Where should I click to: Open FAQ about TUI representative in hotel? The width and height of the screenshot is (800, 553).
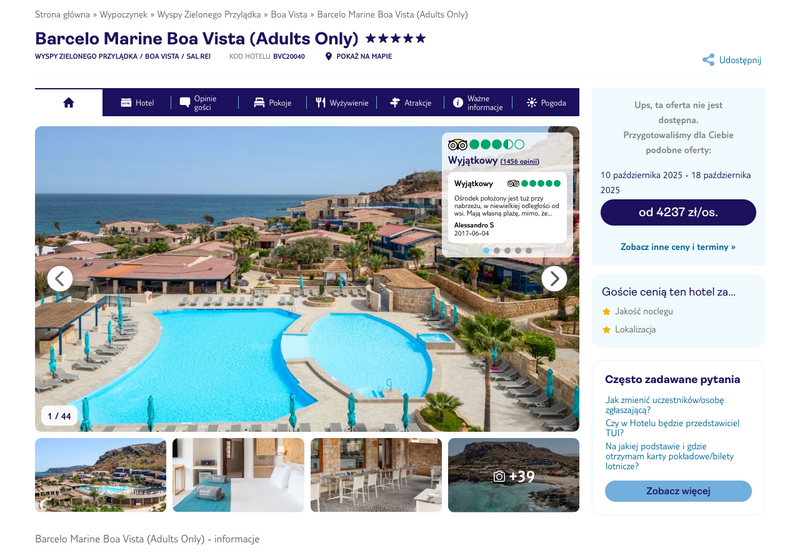tap(672, 428)
